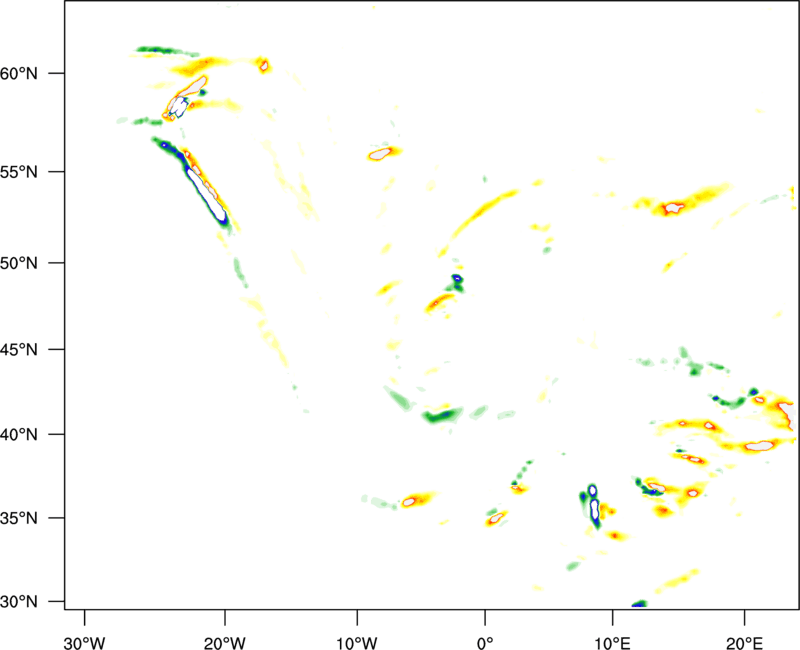Click the 30°W longitude label
800x650 pixels.
[84, 643]
